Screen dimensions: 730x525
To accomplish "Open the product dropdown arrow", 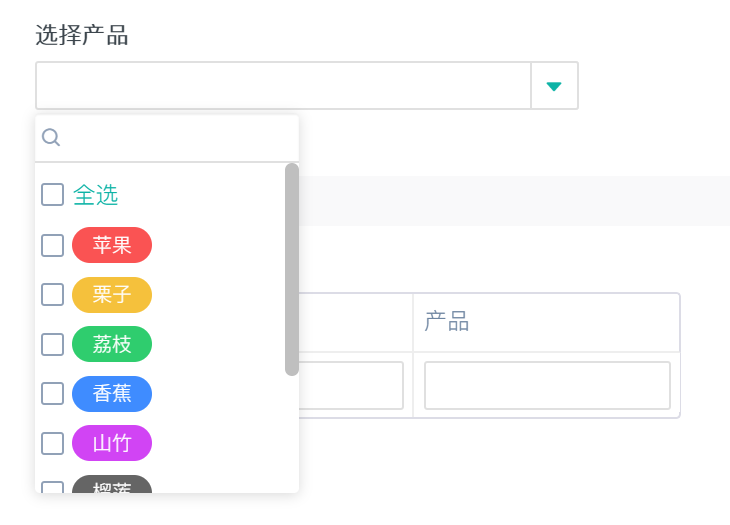I will click(x=554, y=86).
